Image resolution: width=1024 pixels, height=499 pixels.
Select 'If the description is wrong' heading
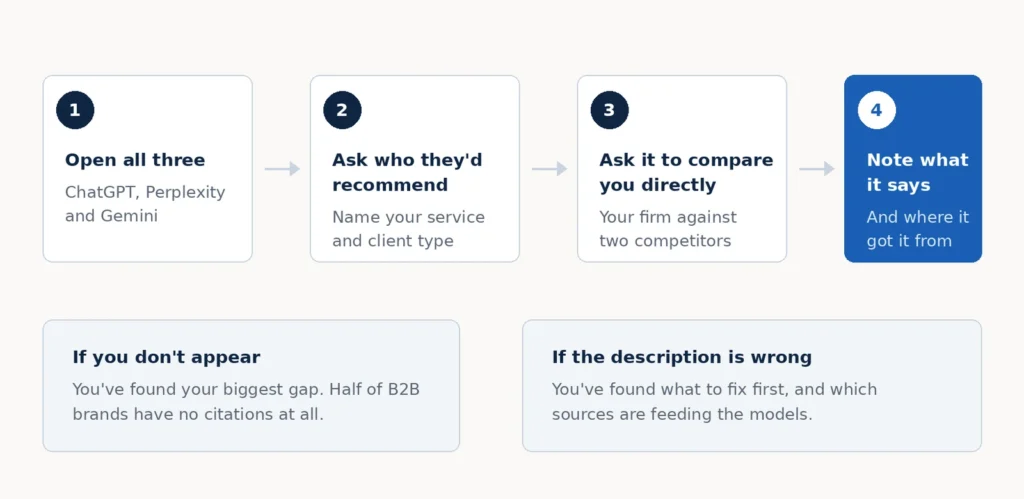coord(682,357)
